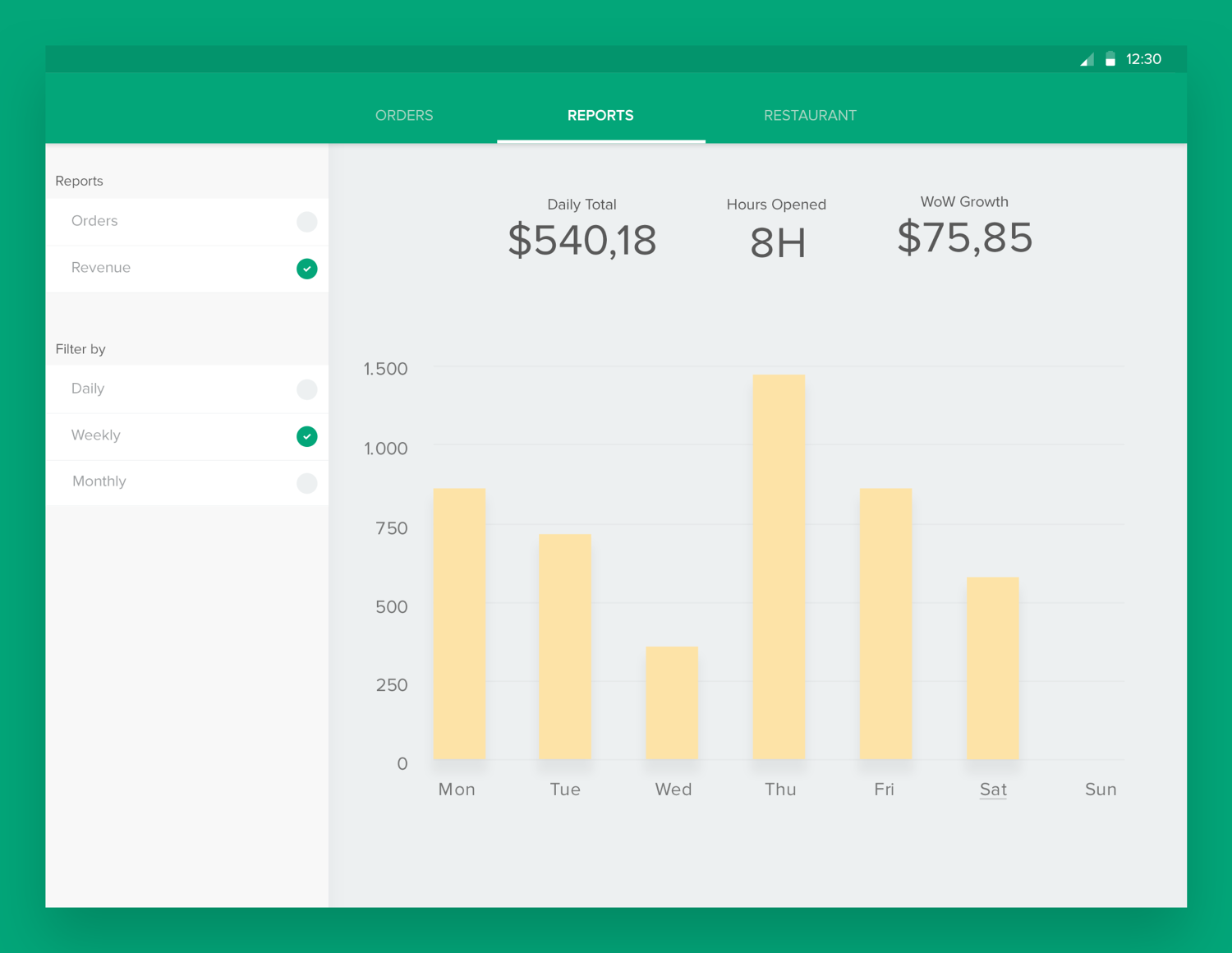Select the Friday bar in chart
This screenshot has width=1232, height=953.
point(885,624)
